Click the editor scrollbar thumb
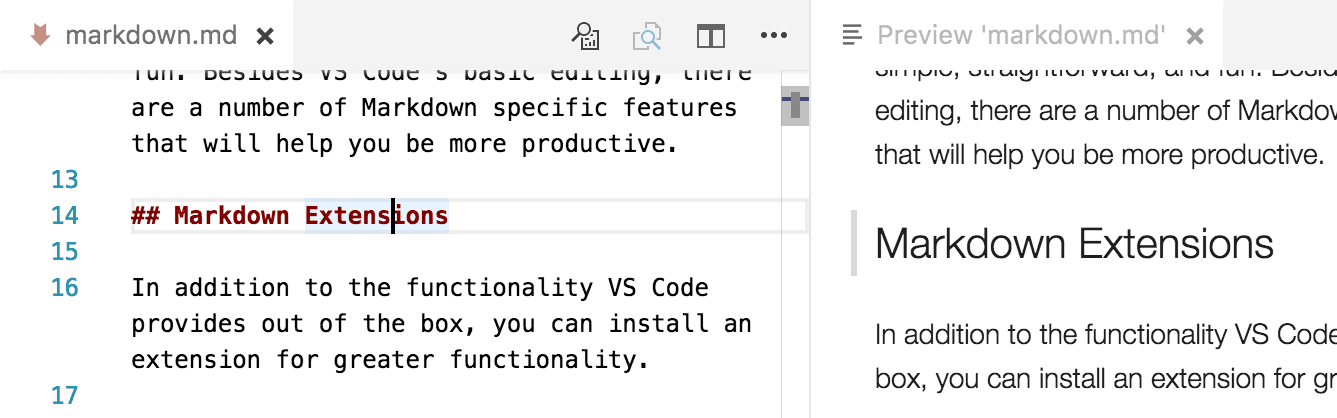1337x418 pixels. (x=795, y=106)
